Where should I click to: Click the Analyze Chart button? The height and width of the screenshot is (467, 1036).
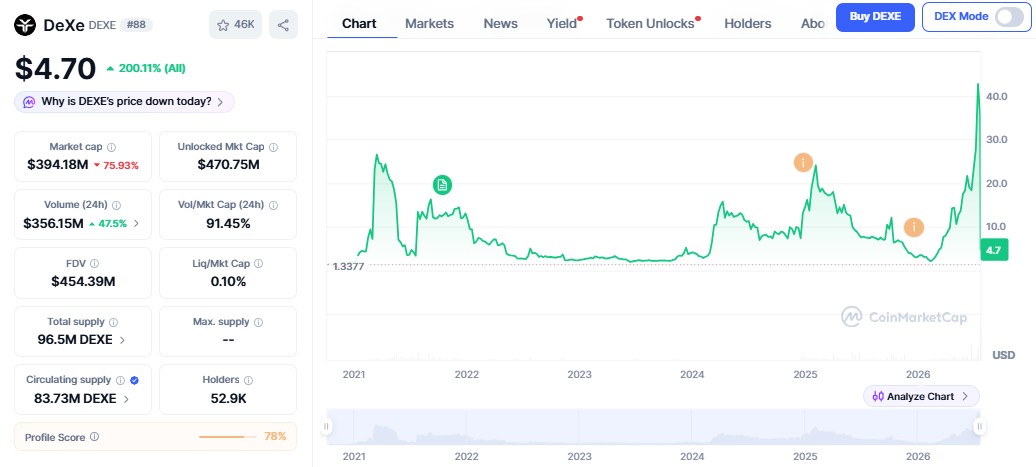921,396
